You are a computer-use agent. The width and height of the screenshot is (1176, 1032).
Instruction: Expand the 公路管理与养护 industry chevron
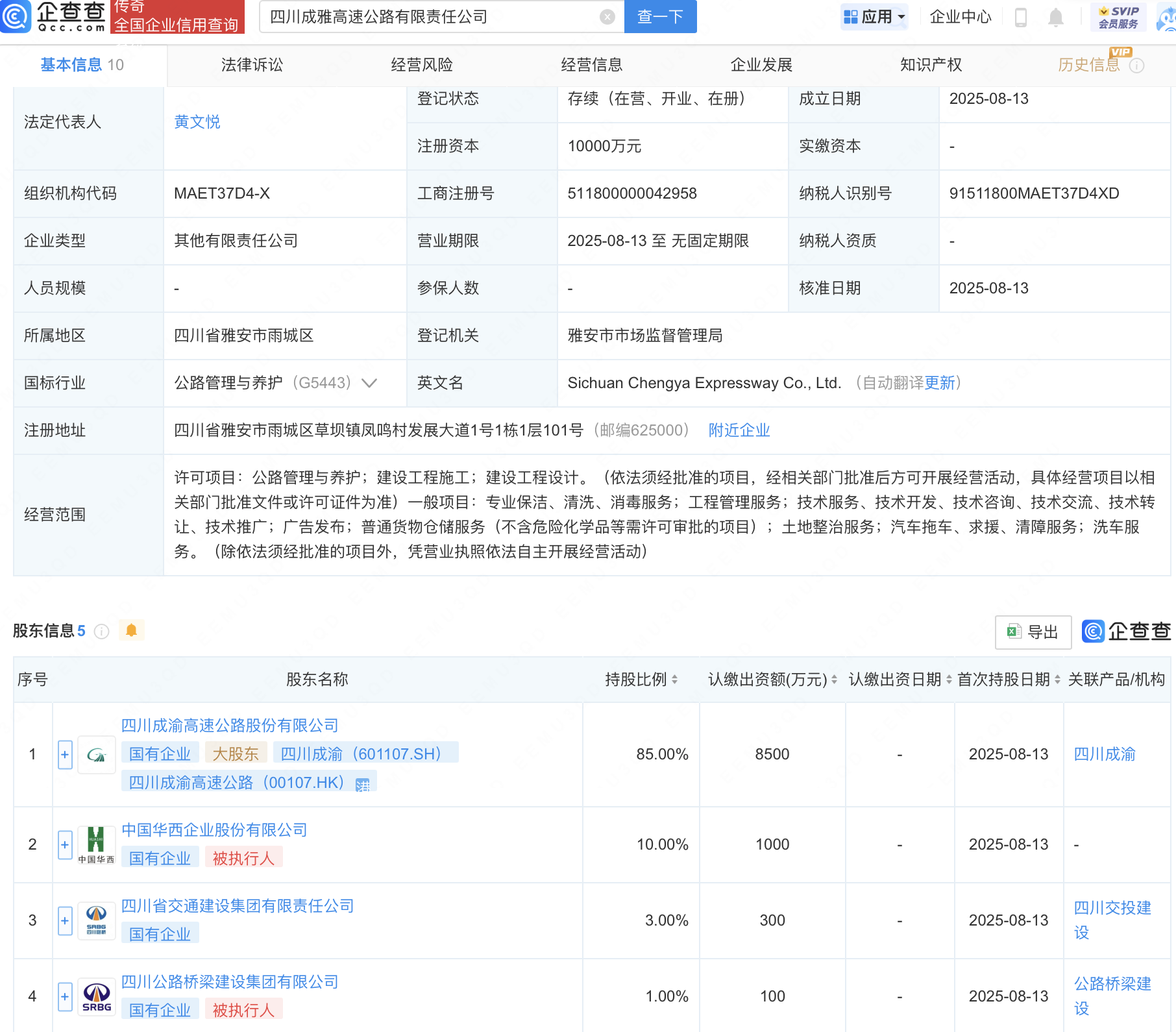click(369, 383)
